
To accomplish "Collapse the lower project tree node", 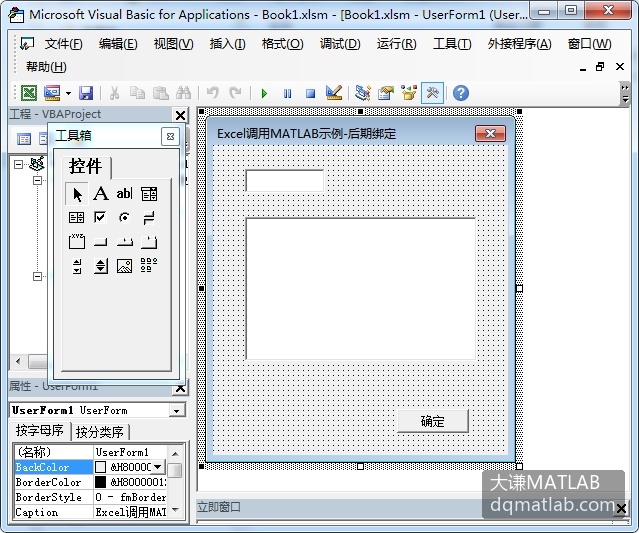I will (37, 276).
